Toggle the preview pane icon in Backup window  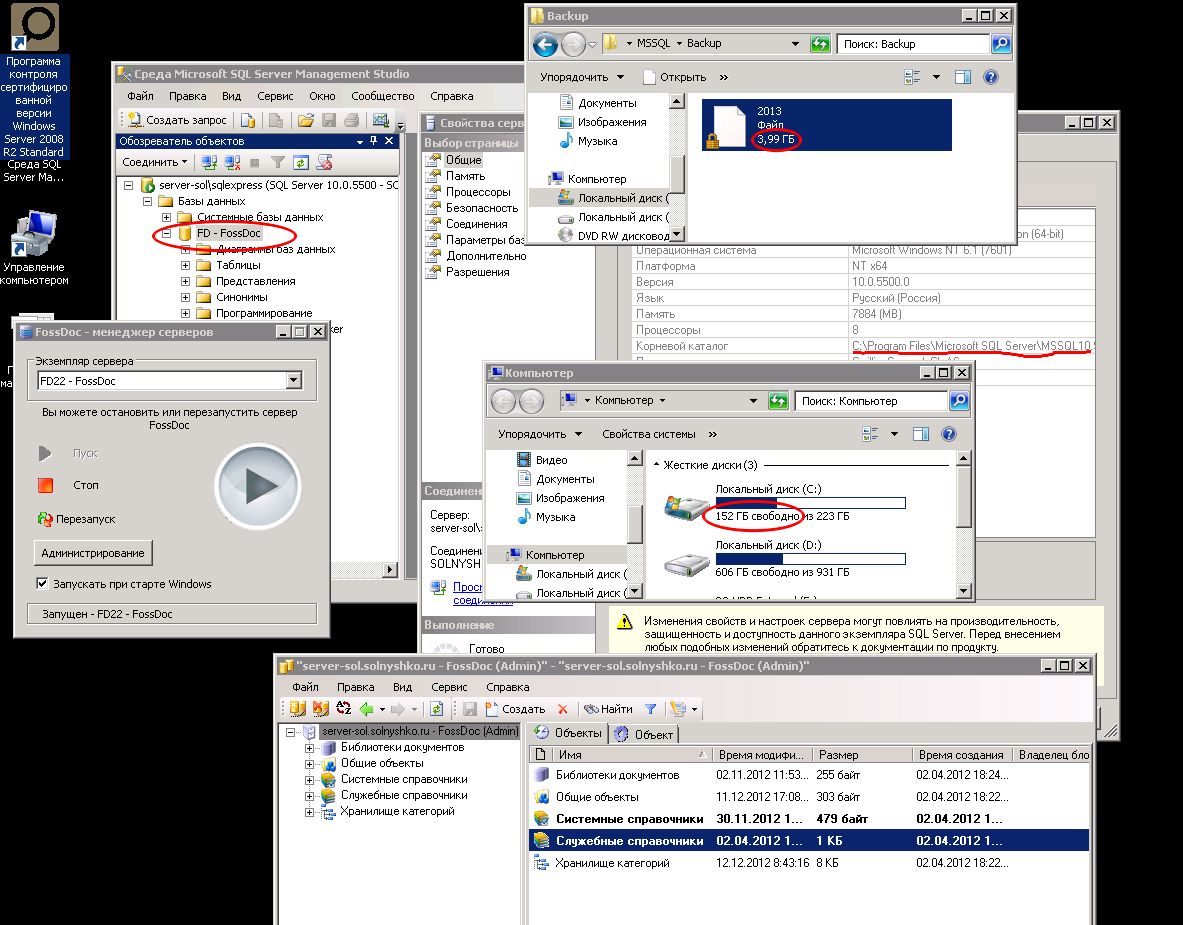click(963, 77)
